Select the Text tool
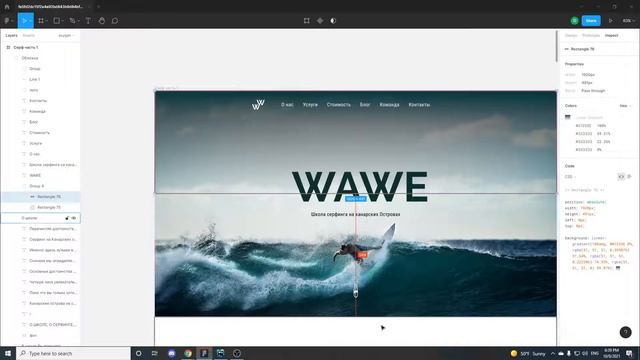The image size is (640, 360). tap(88, 20)
